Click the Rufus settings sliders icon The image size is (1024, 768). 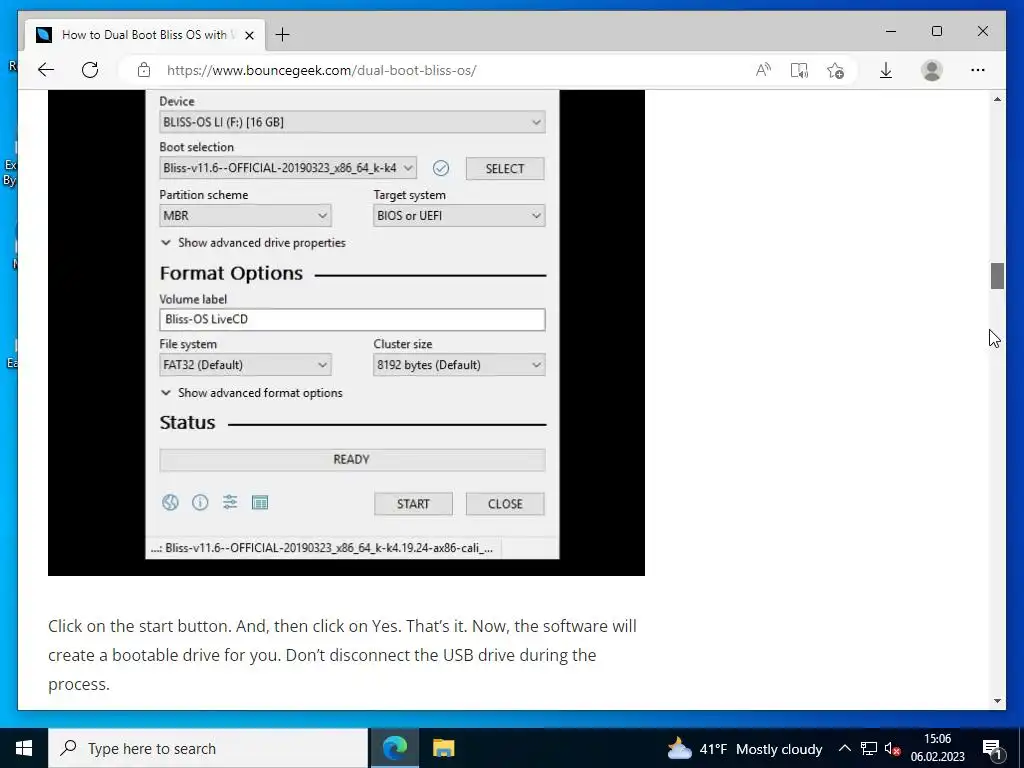pos(230,502)
